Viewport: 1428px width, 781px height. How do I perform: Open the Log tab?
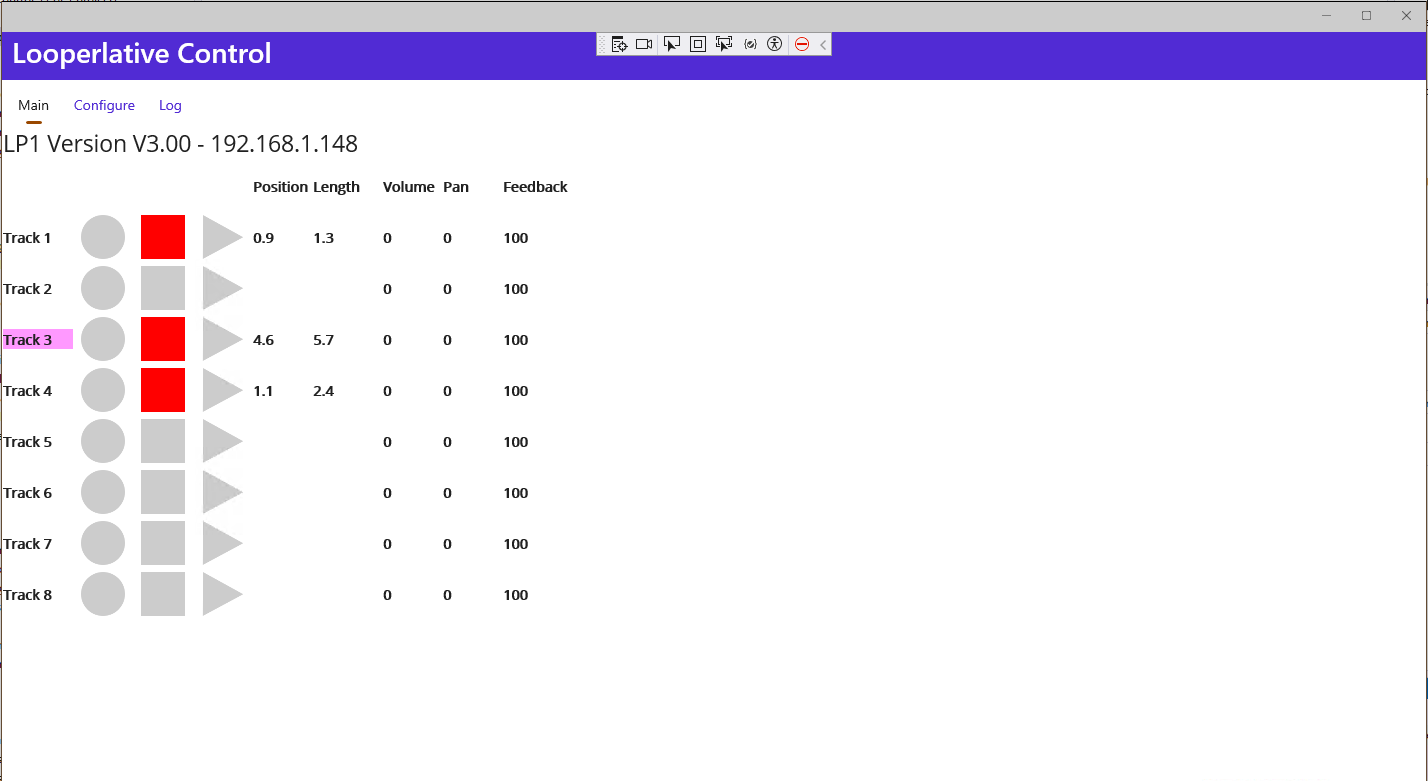point(170,105)
